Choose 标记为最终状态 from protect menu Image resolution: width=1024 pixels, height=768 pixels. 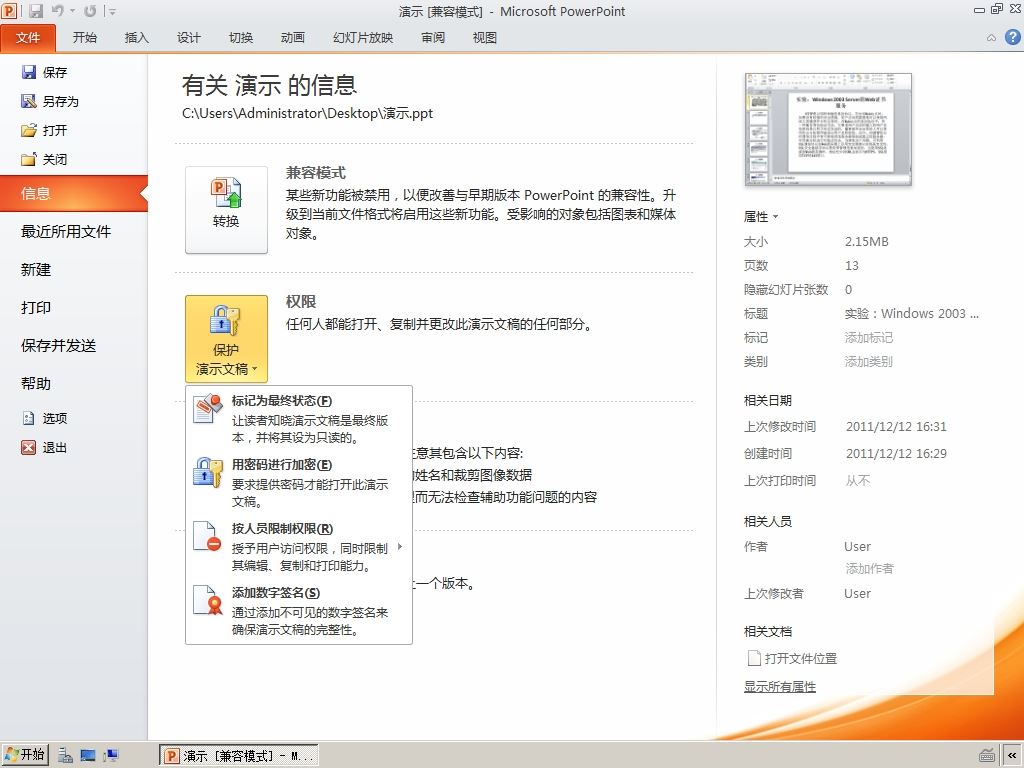pos(300,419)
